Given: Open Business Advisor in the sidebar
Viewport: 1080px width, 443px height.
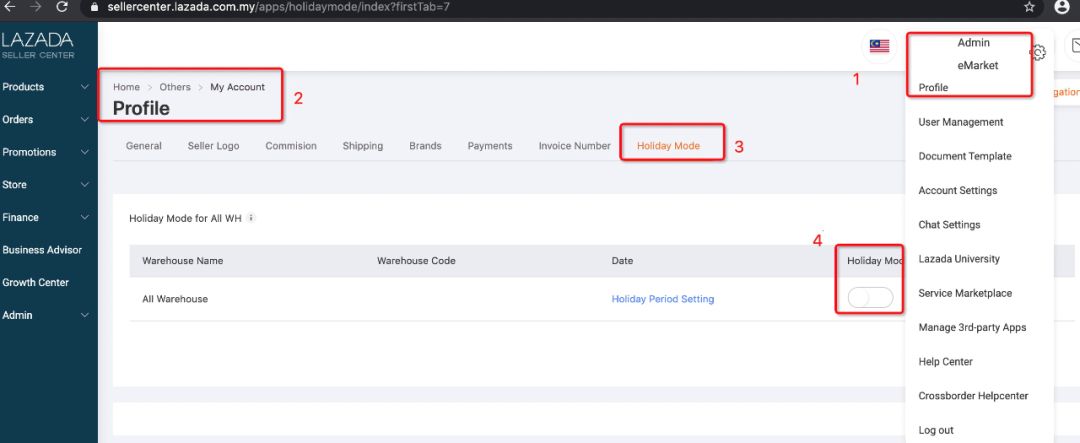Looking at the screenshot, I should (x=42, y=250).
